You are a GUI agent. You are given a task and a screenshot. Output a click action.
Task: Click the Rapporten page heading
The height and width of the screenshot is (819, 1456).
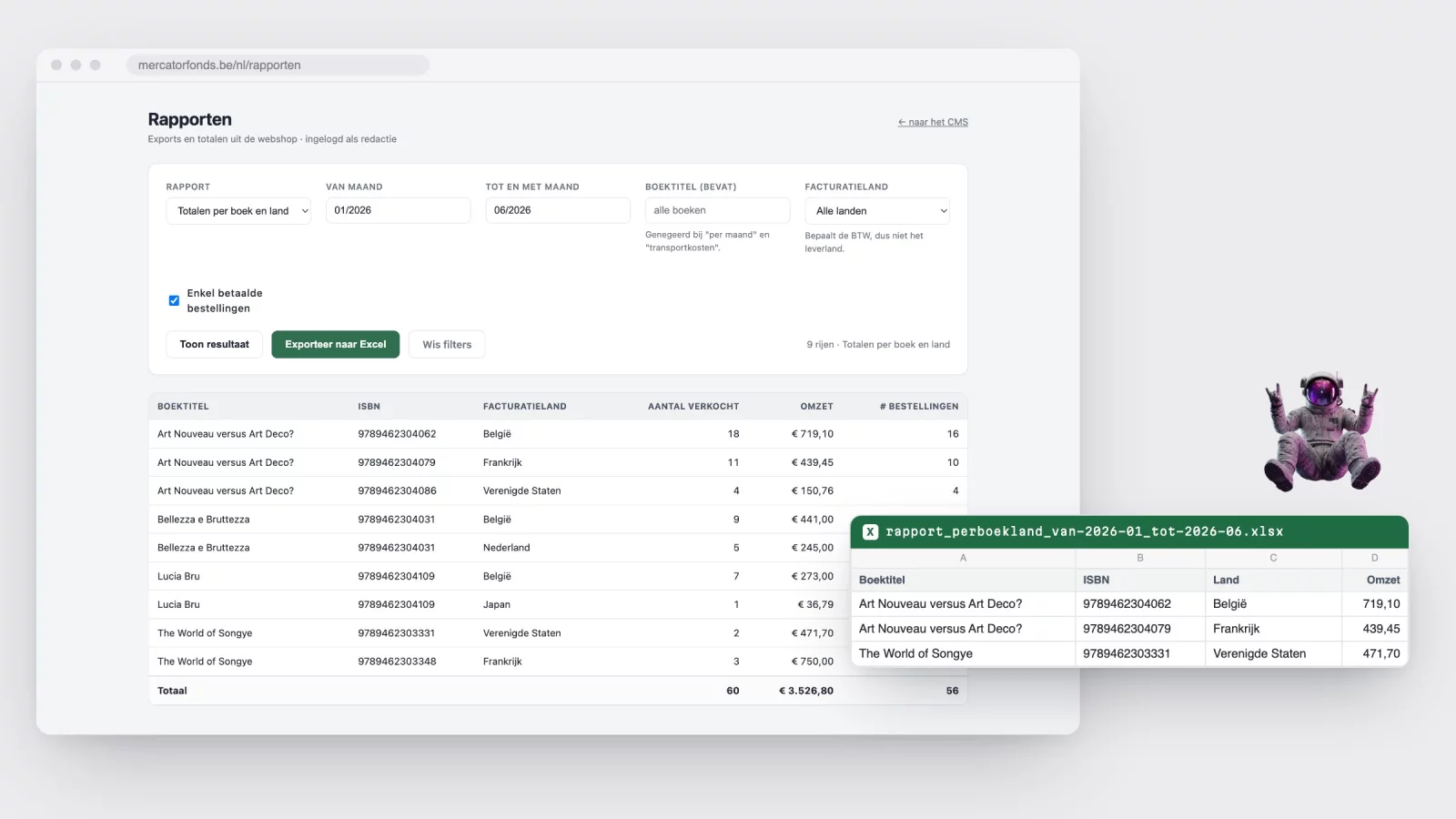(189, 119)
